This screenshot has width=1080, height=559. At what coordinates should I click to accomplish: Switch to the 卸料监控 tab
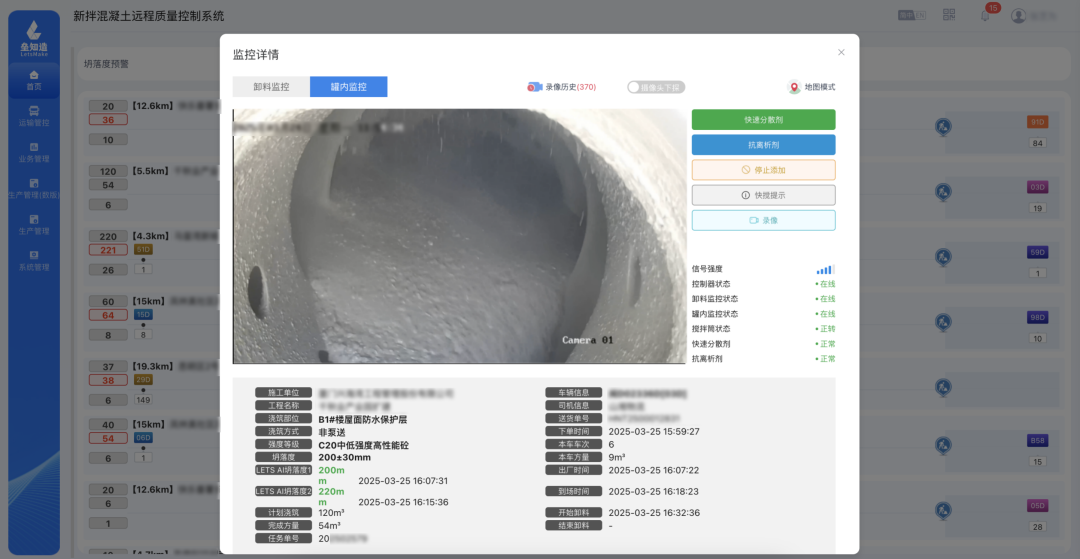(x=271, y=87)
